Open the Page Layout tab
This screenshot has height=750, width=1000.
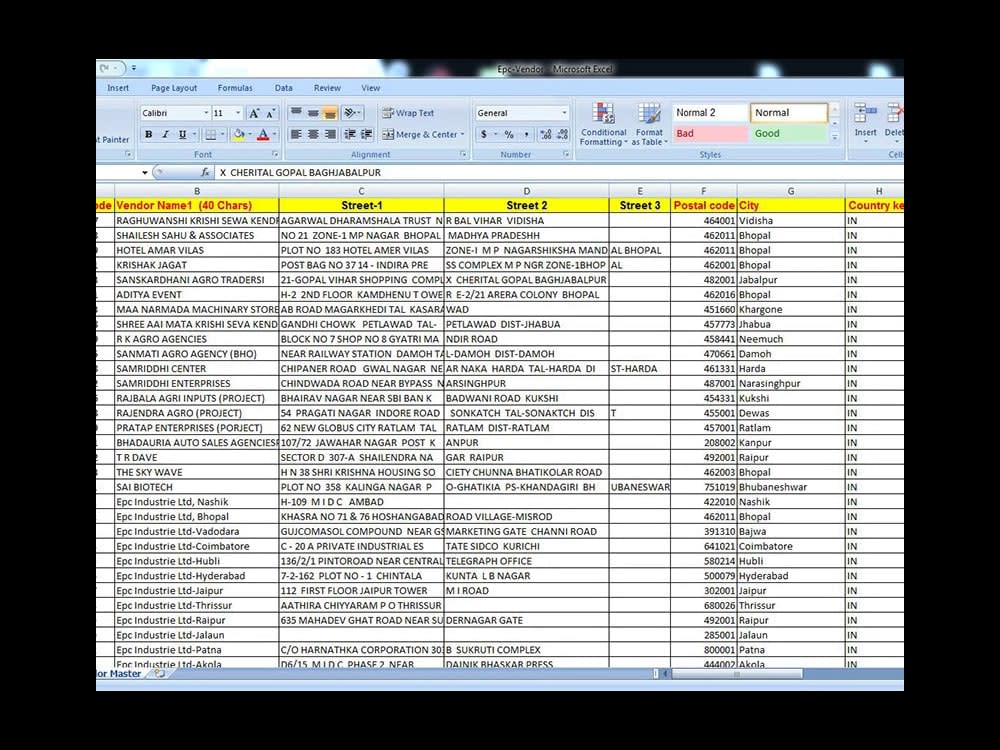point(174,88)
